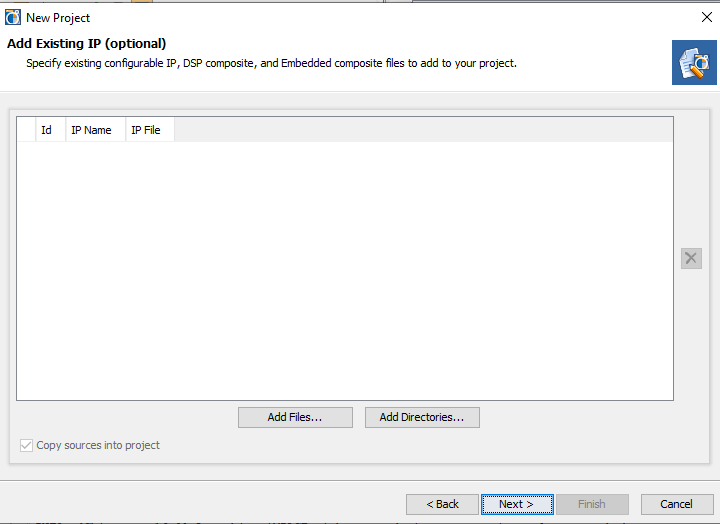This screenshot has height=524, width=720.
Task: Click the Add Directories... button
Action: 422,417
